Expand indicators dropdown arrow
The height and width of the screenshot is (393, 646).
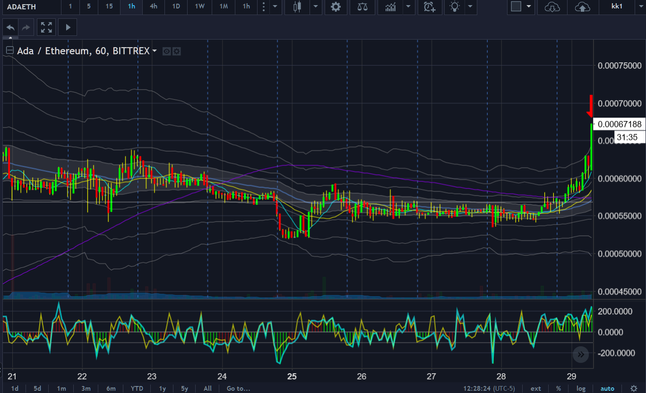pos(408,7)
